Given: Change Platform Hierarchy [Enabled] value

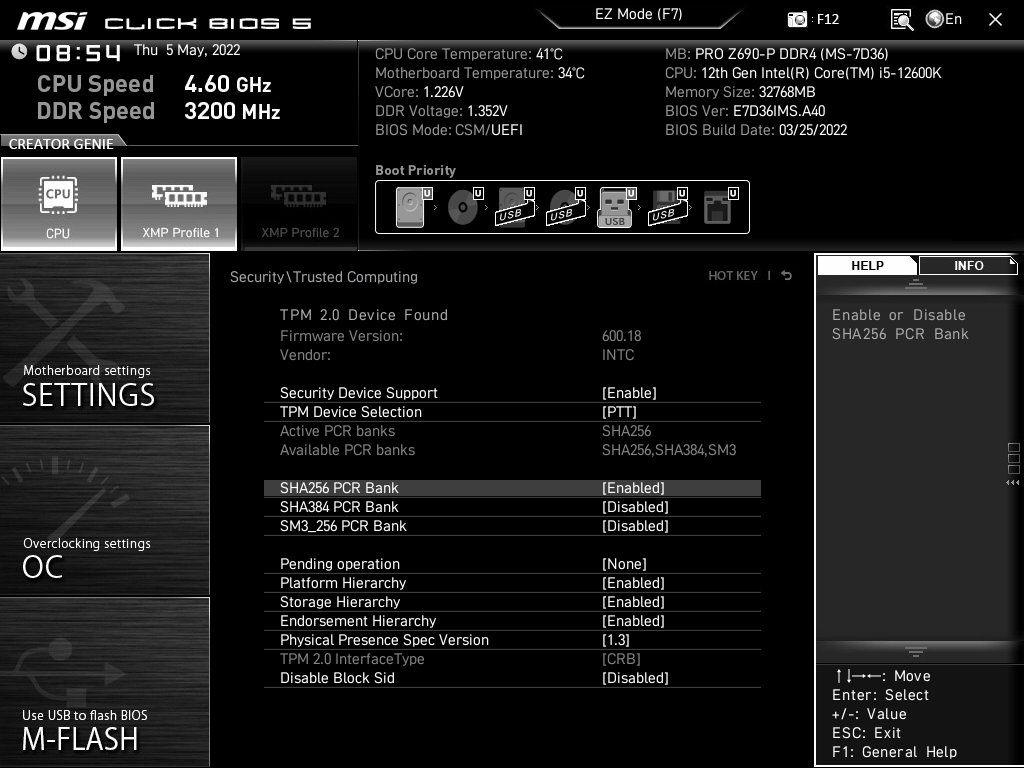Looking at the screenshot, I should point(512,583).
